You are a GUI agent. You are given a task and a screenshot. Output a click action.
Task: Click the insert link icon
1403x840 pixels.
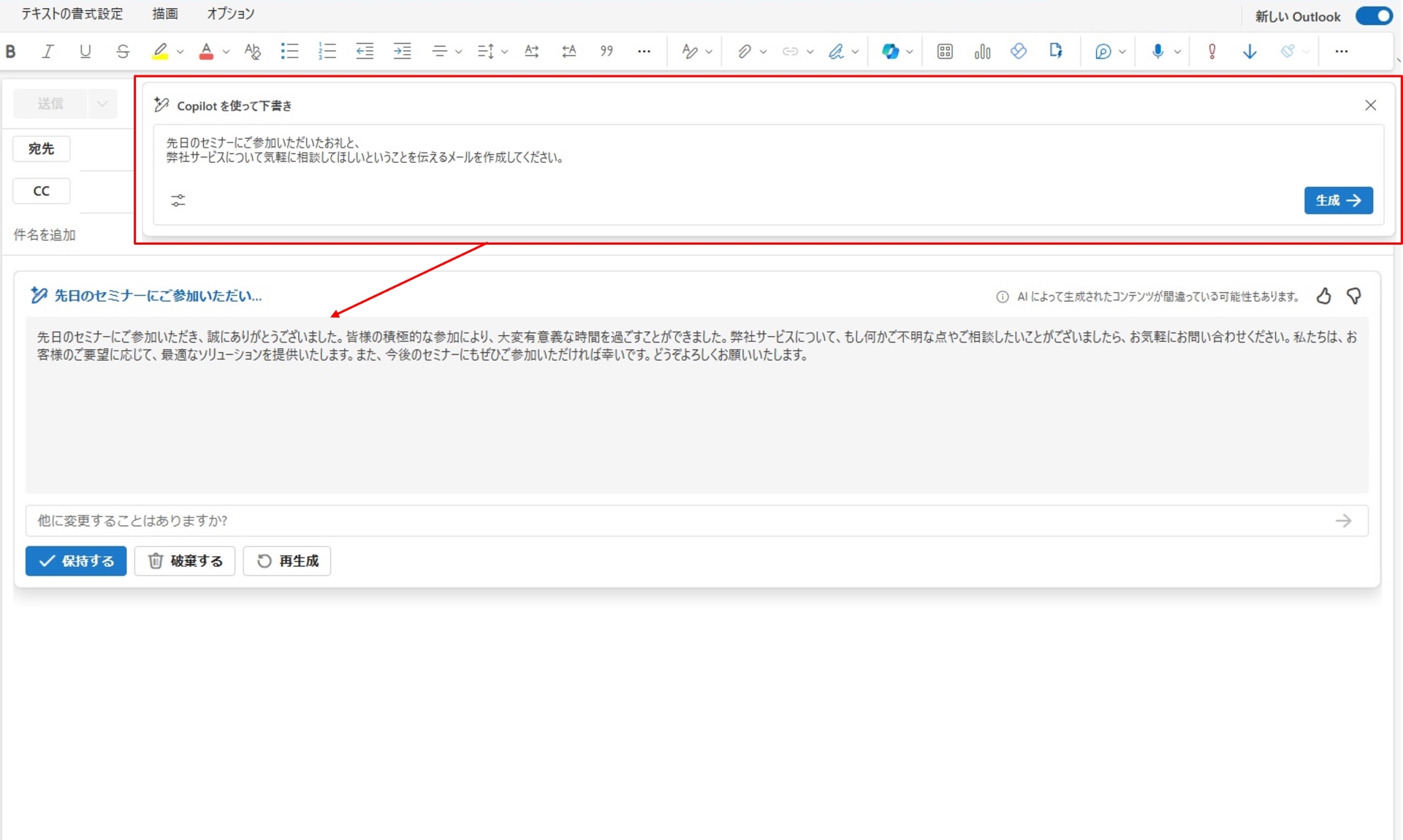point(790,51)
